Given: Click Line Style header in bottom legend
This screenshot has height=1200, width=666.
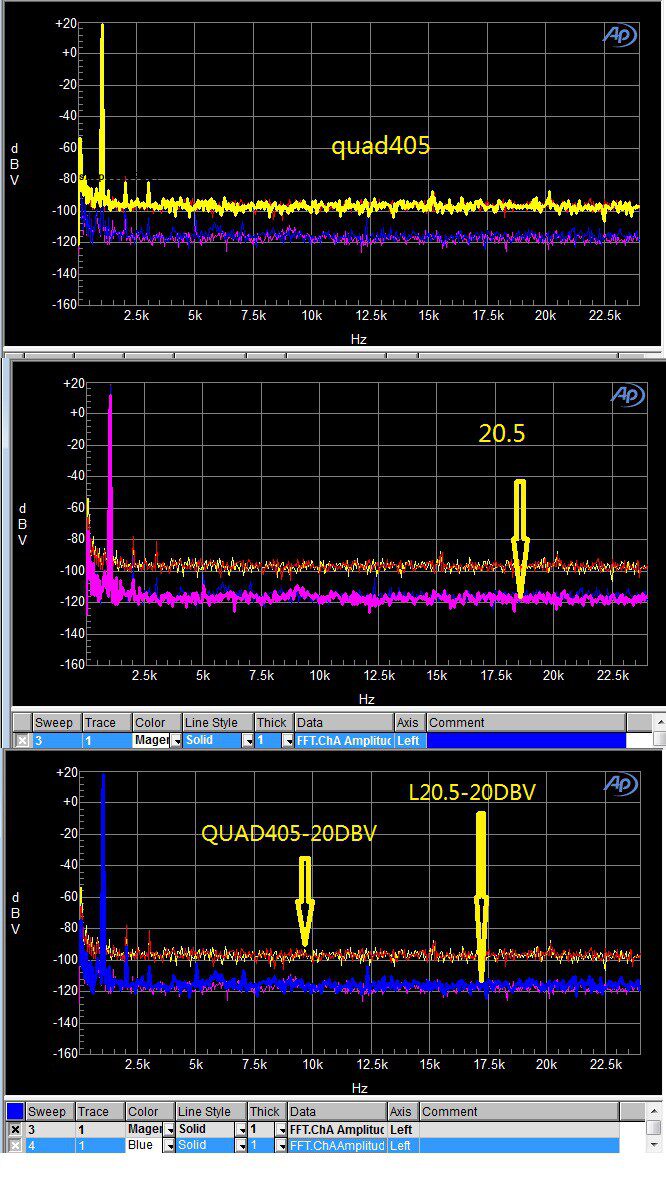Looking at the screenshot, I should 212,1111.
